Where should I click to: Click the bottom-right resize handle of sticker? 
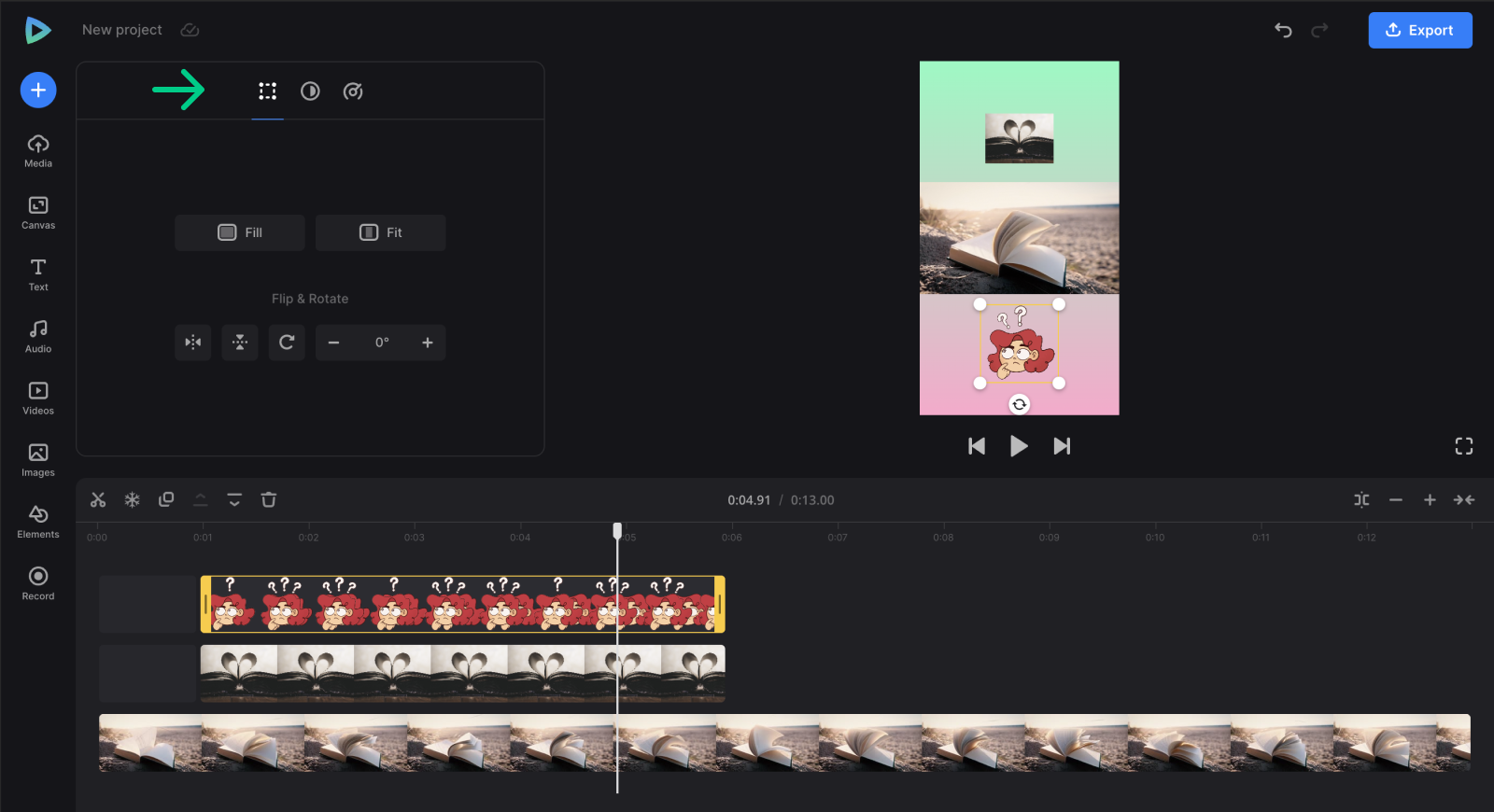point(1059,383)
